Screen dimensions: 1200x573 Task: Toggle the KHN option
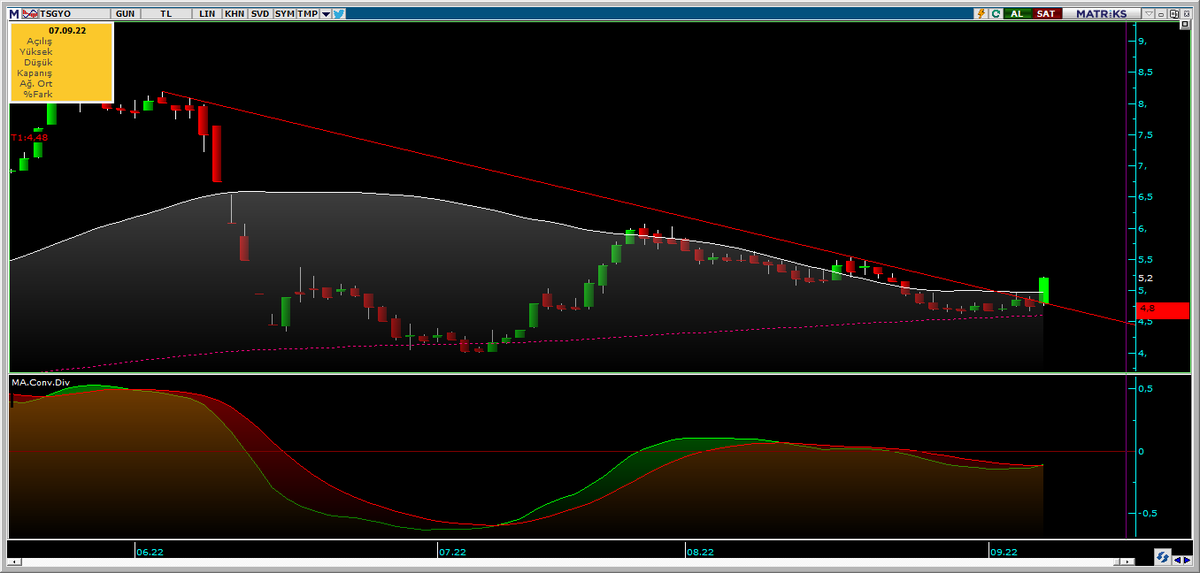coord(234,14)
